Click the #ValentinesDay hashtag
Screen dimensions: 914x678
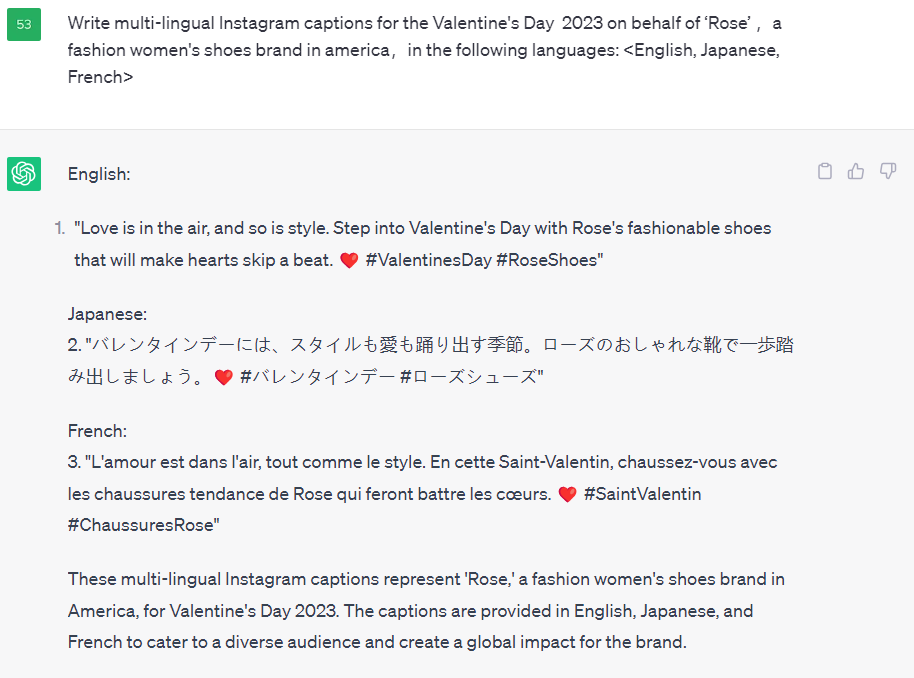point(428,260)
